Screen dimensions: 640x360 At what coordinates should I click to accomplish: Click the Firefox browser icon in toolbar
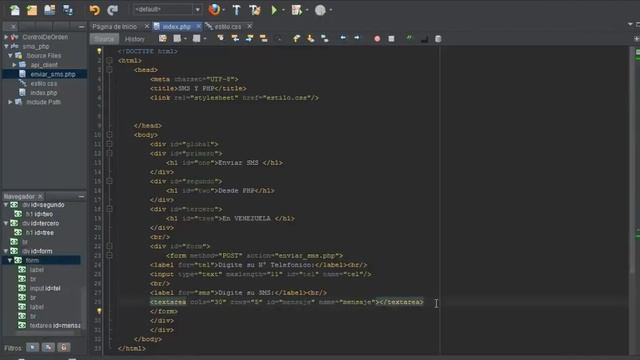pyautogui.click(x=214, y=9)
